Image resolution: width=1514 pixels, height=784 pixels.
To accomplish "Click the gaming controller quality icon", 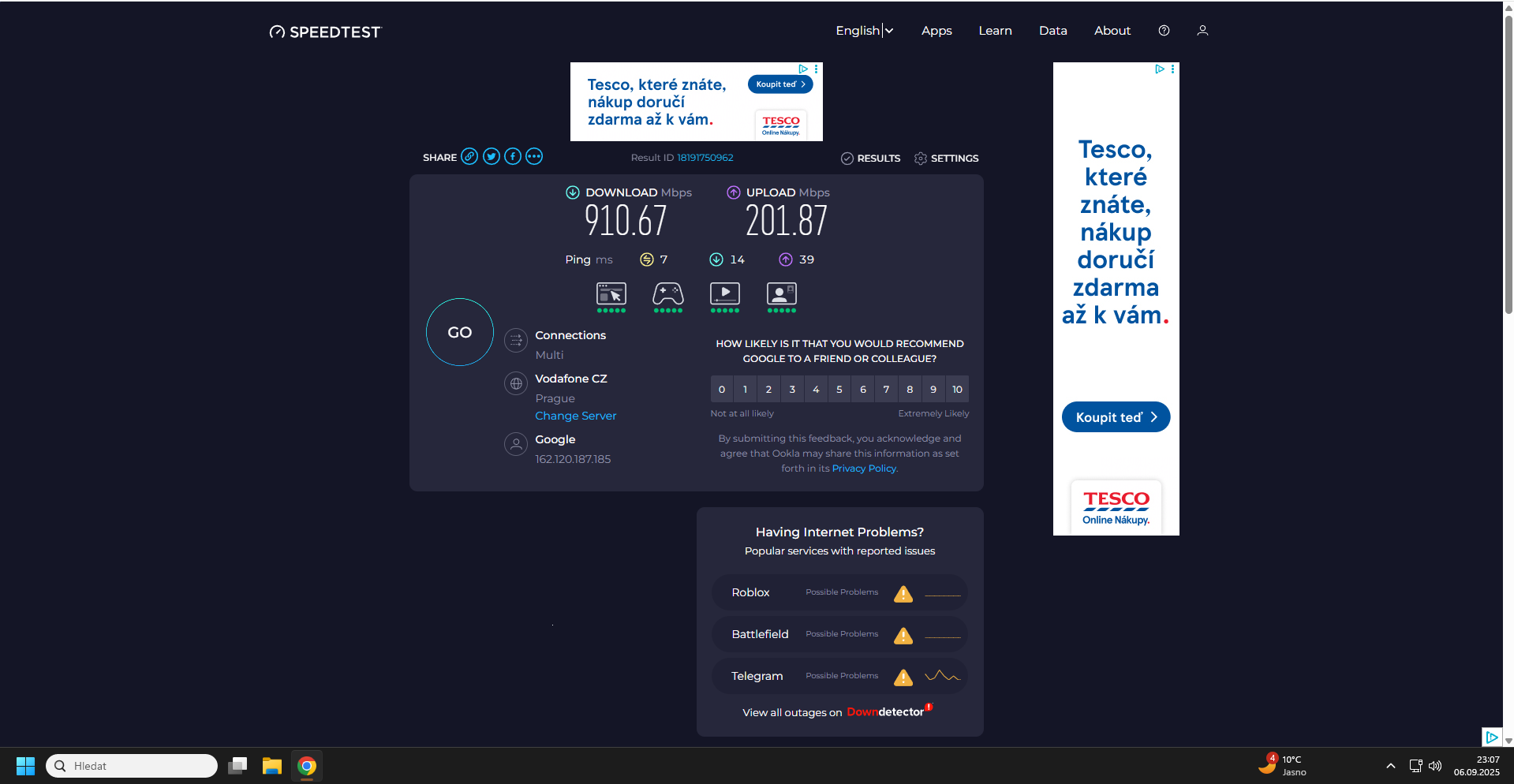I will (668, 294).
